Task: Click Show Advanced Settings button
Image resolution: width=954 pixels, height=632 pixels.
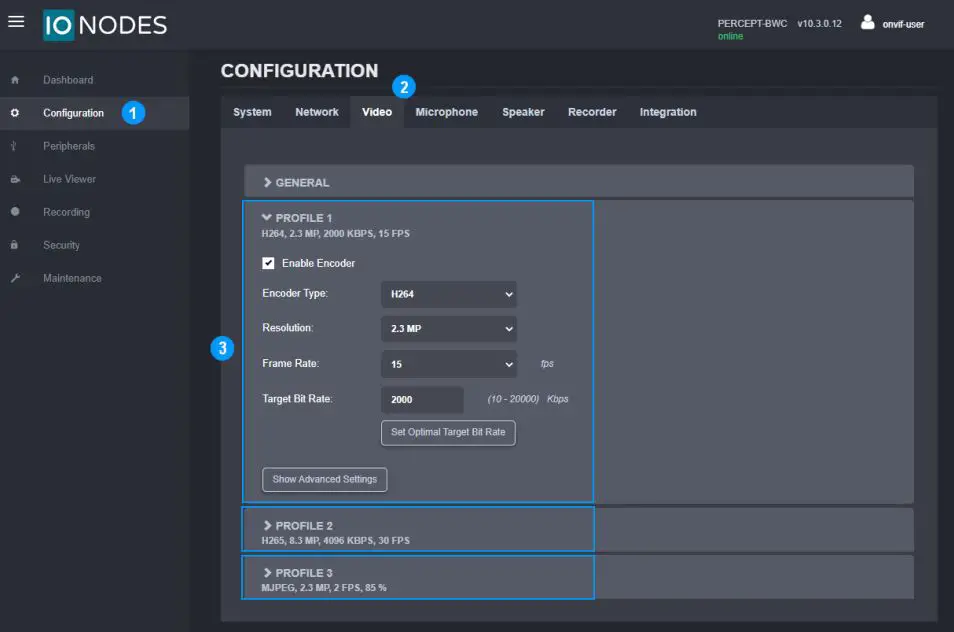Action: [324, 479]
